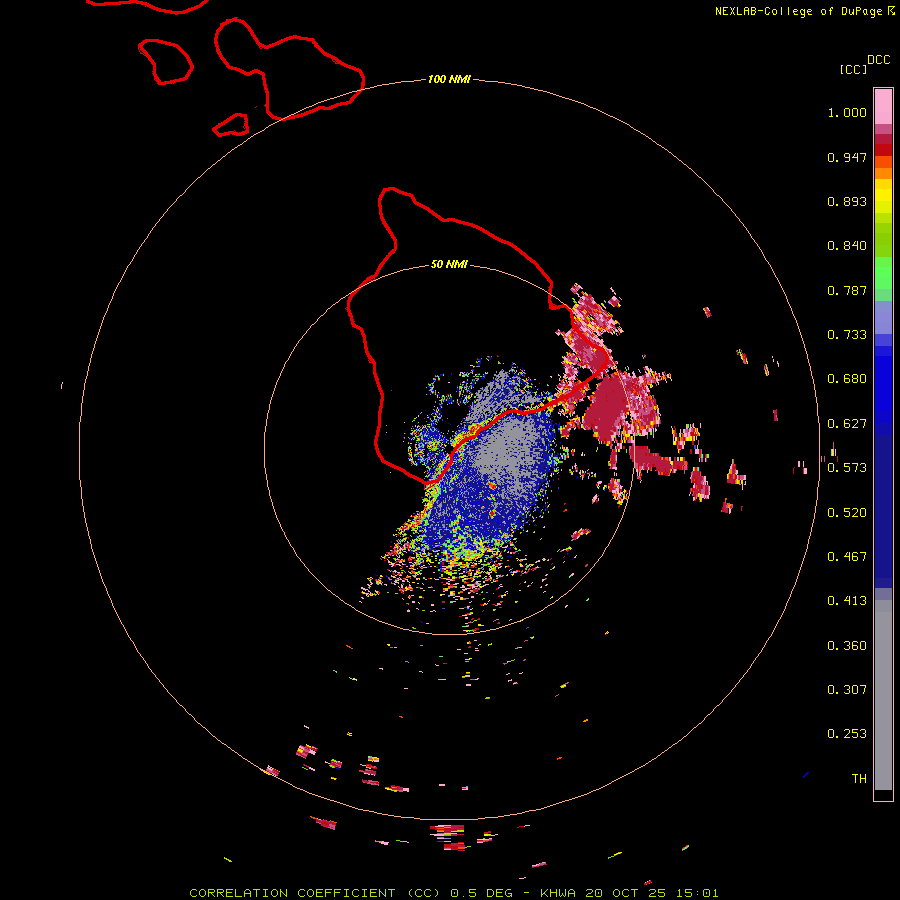The height and width of the screenshot is (900, 900).
Task: Click the 0.467 value on color scale
Action: [847, 557]
